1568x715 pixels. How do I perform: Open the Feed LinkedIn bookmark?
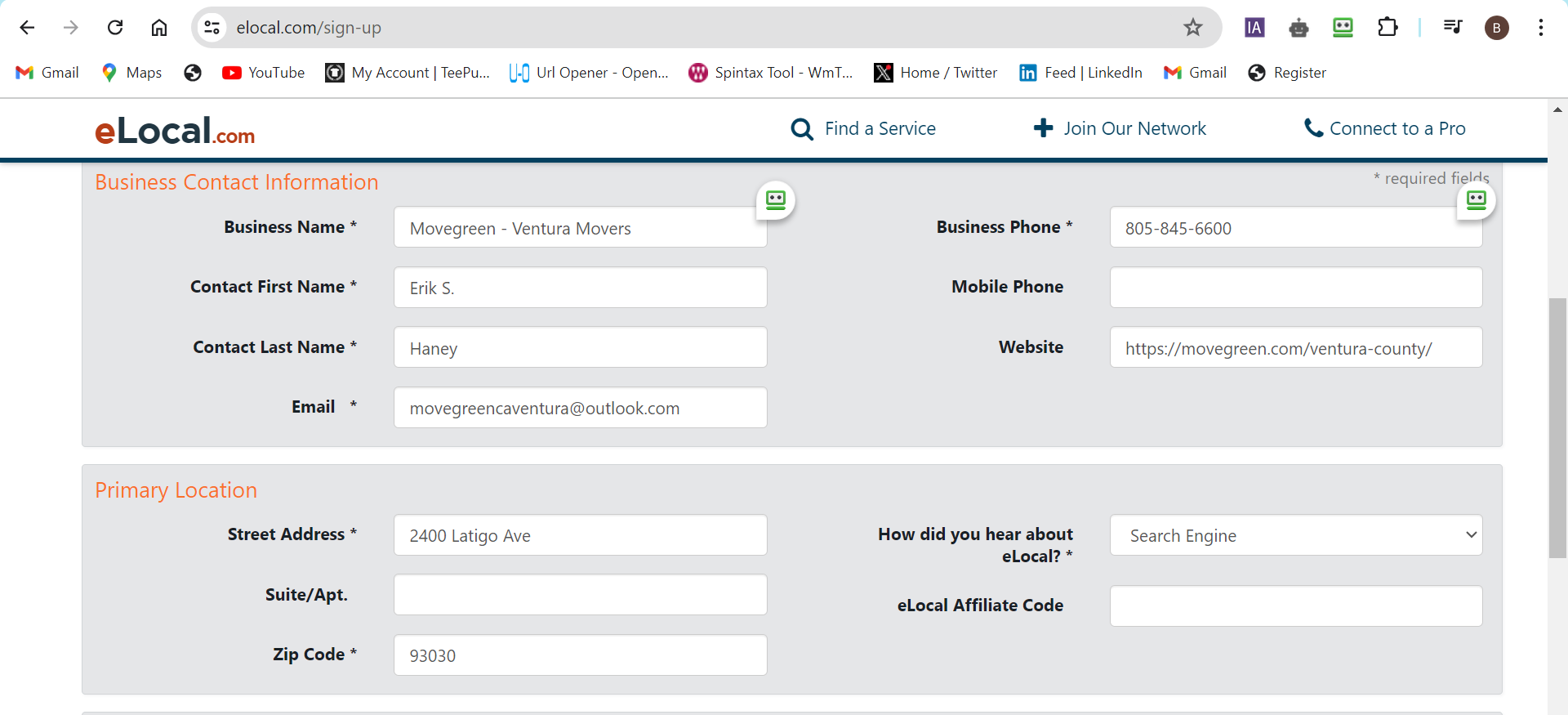[x=1080, y=73]
